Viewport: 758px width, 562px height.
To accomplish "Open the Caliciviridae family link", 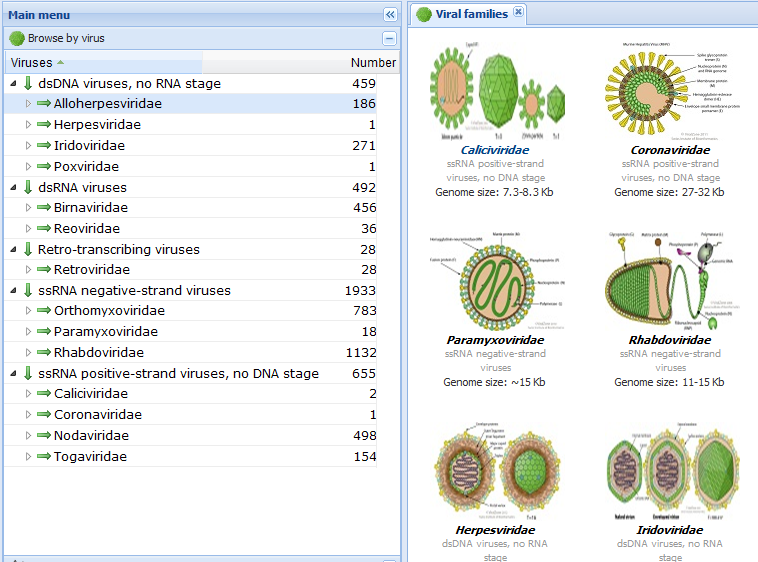I will click(494, 149).
